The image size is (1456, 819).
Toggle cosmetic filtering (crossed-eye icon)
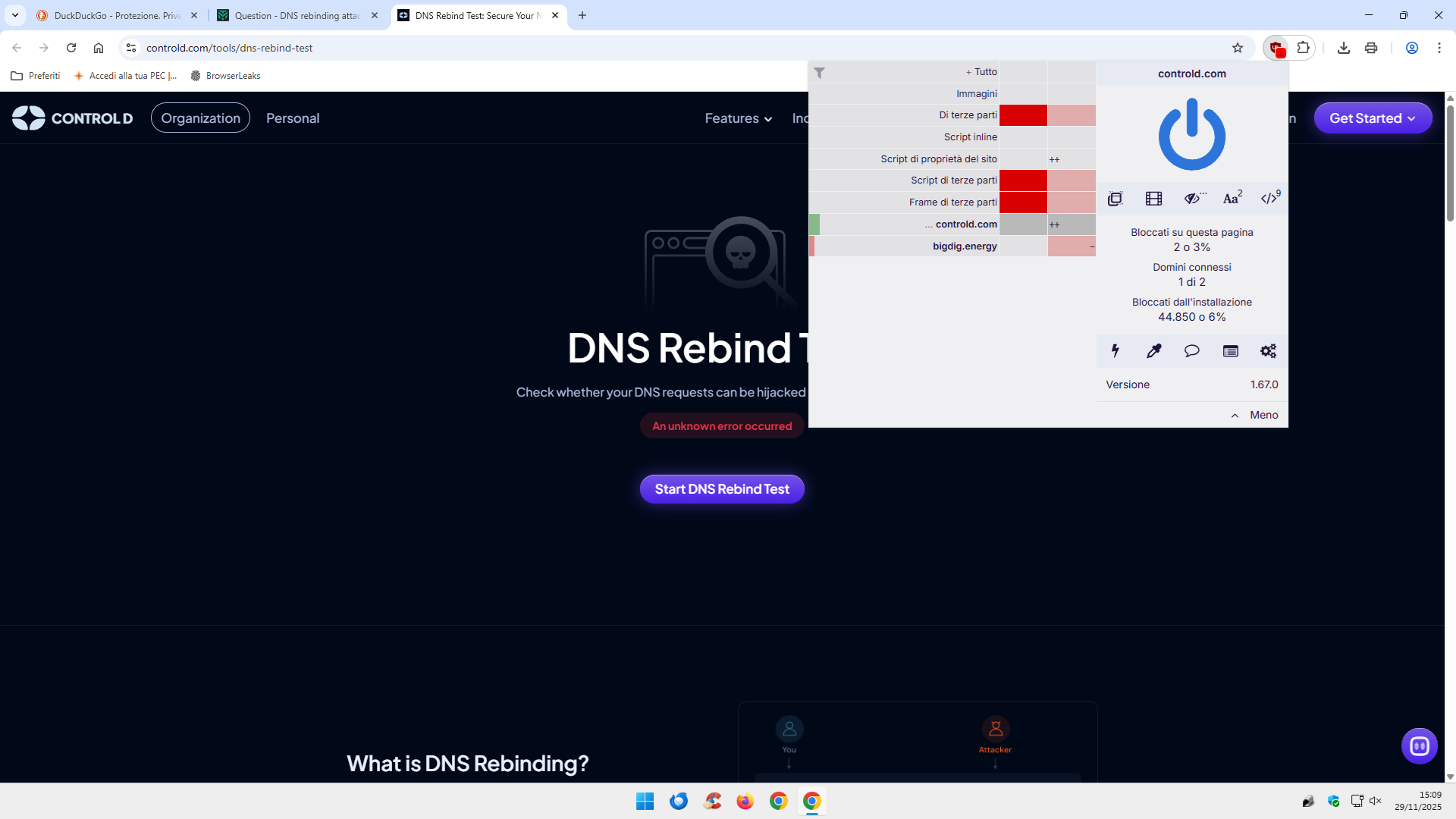(1193, 199)
